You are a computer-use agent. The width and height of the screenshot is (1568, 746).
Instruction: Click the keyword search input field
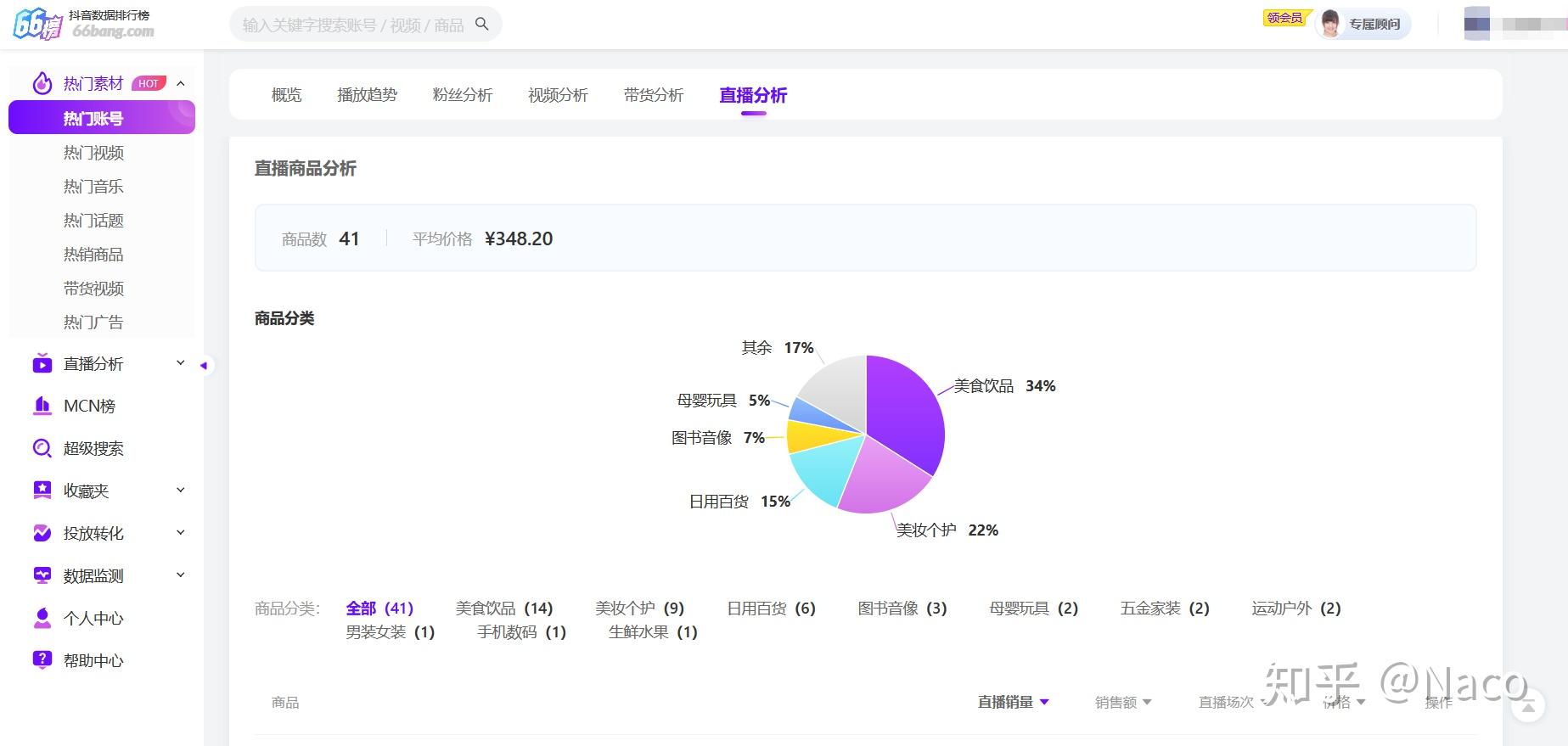(357, 25)
